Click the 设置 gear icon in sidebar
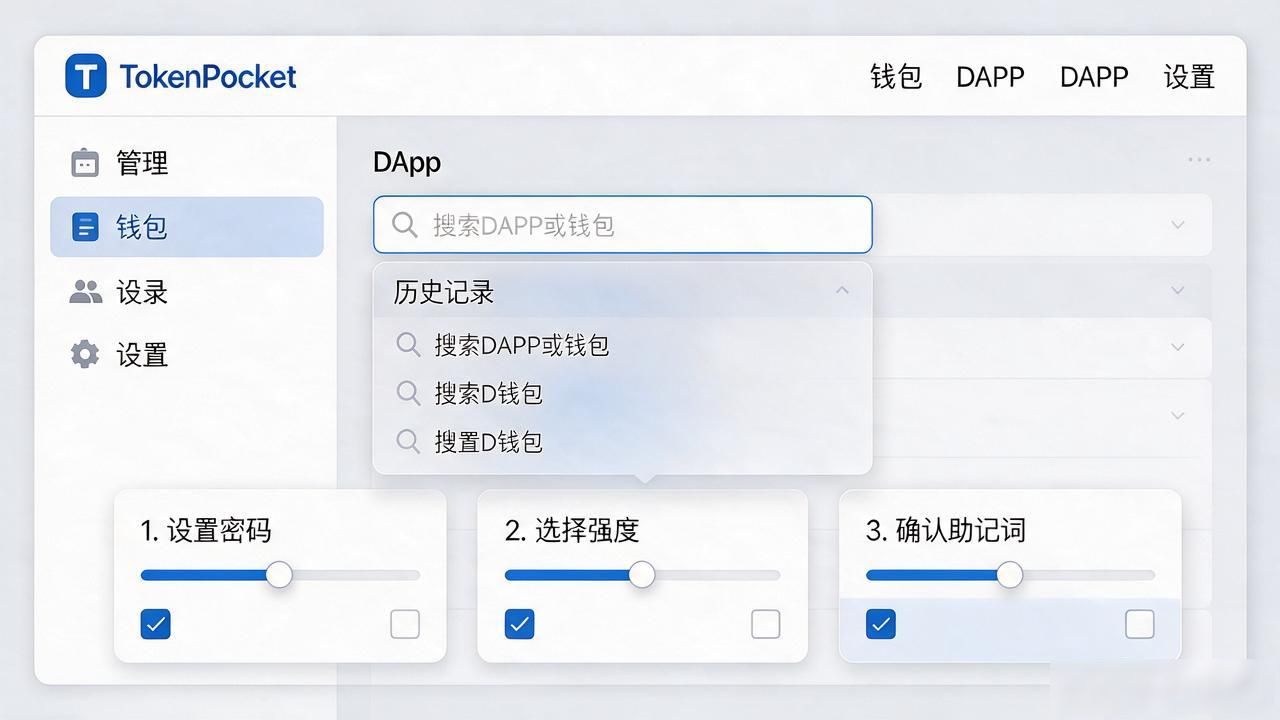The image size is (1280, 720). [85, 354]
